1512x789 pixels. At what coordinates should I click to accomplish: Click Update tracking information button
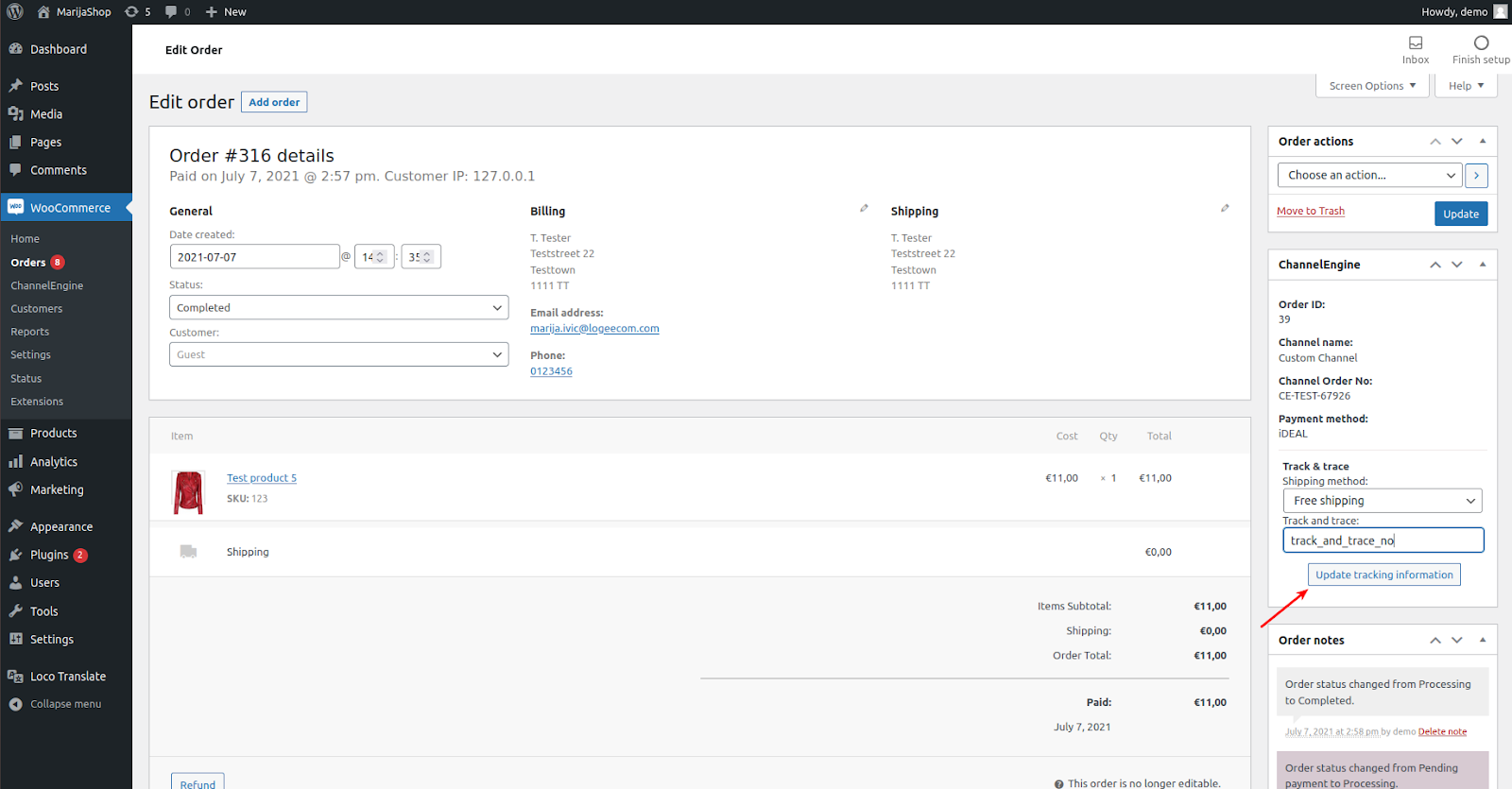(x=1383, y=575)
